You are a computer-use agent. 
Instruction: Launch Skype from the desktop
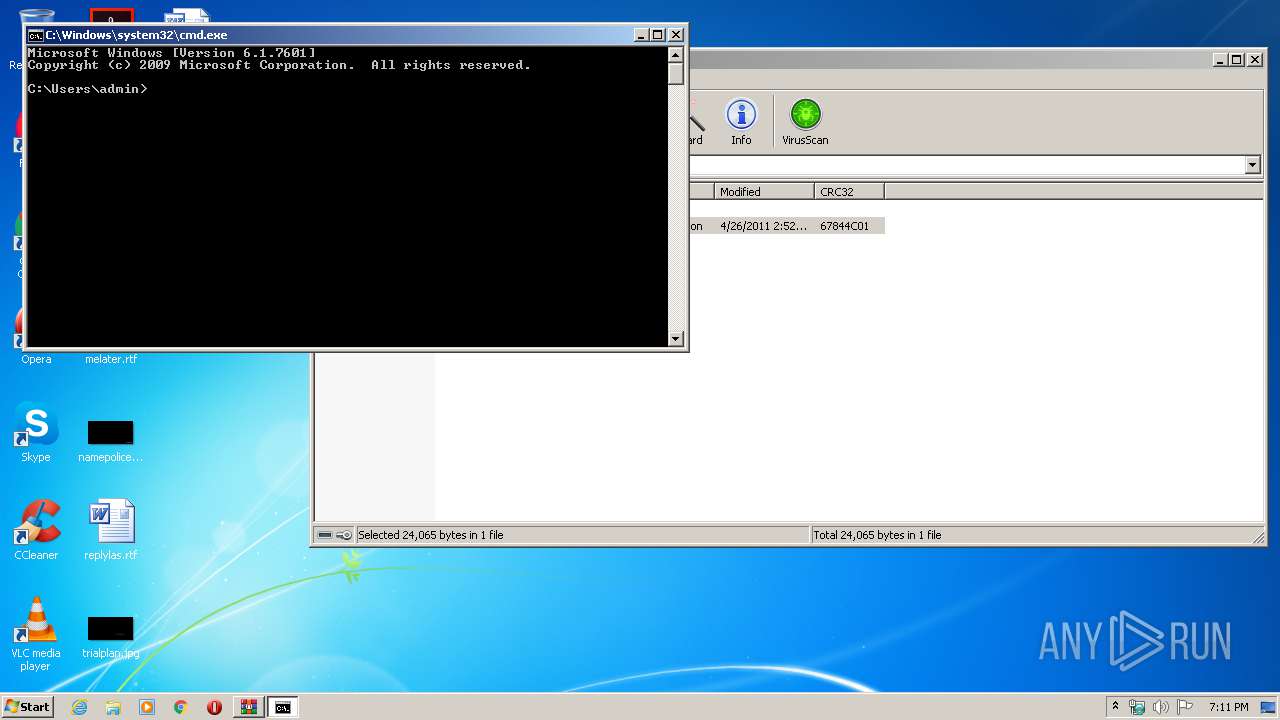[x=36, y=433]
